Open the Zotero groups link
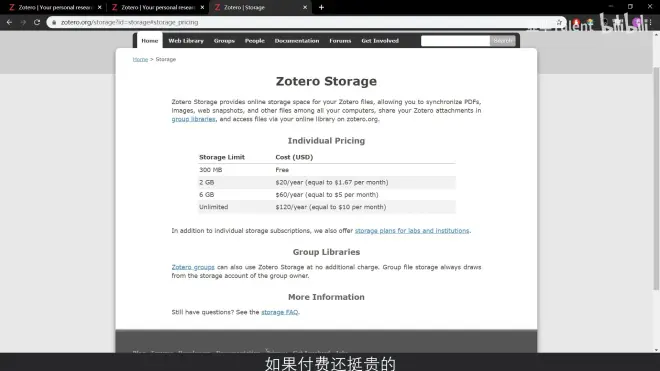The image size is (660, 371). 193,267
